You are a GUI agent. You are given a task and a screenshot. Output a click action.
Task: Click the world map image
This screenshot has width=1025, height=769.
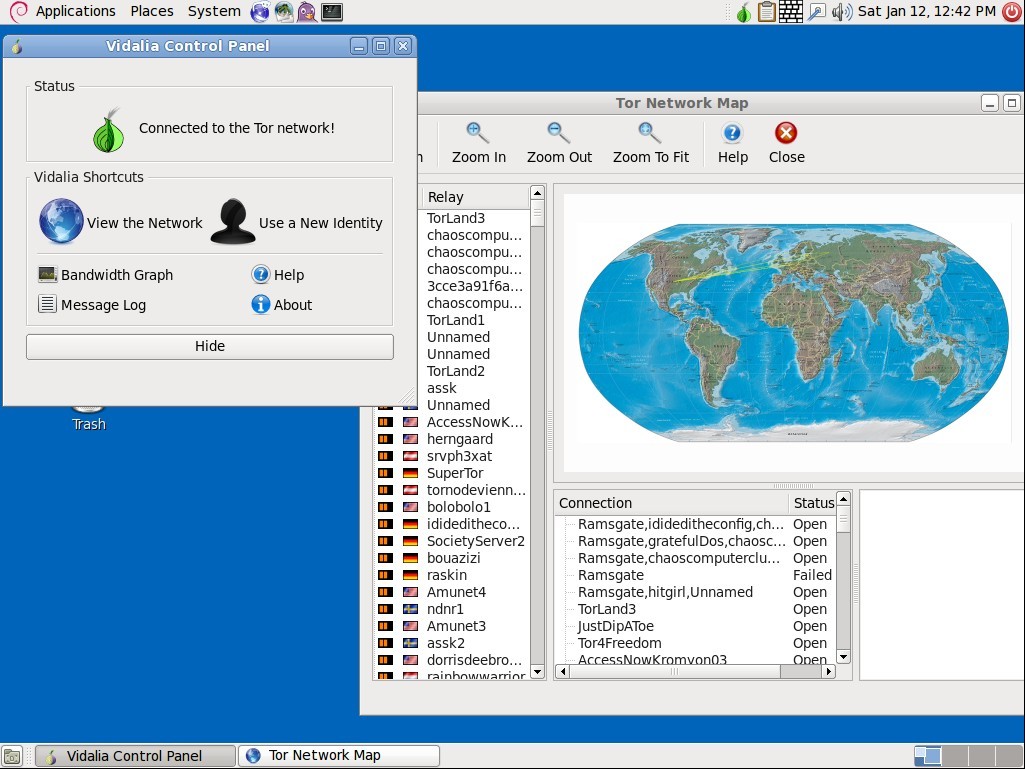click(794, 332)
